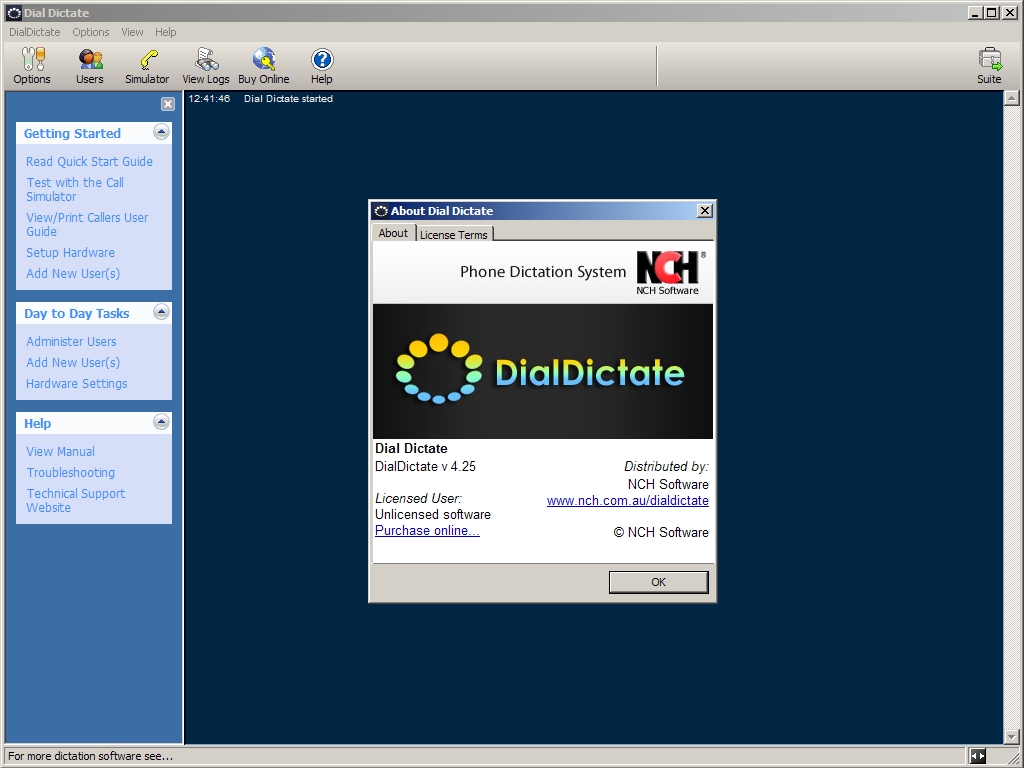Click the Buy Online toolbar icon
Screen dimensions: 1024x768
pyautogui.click(x=264, y=66)
